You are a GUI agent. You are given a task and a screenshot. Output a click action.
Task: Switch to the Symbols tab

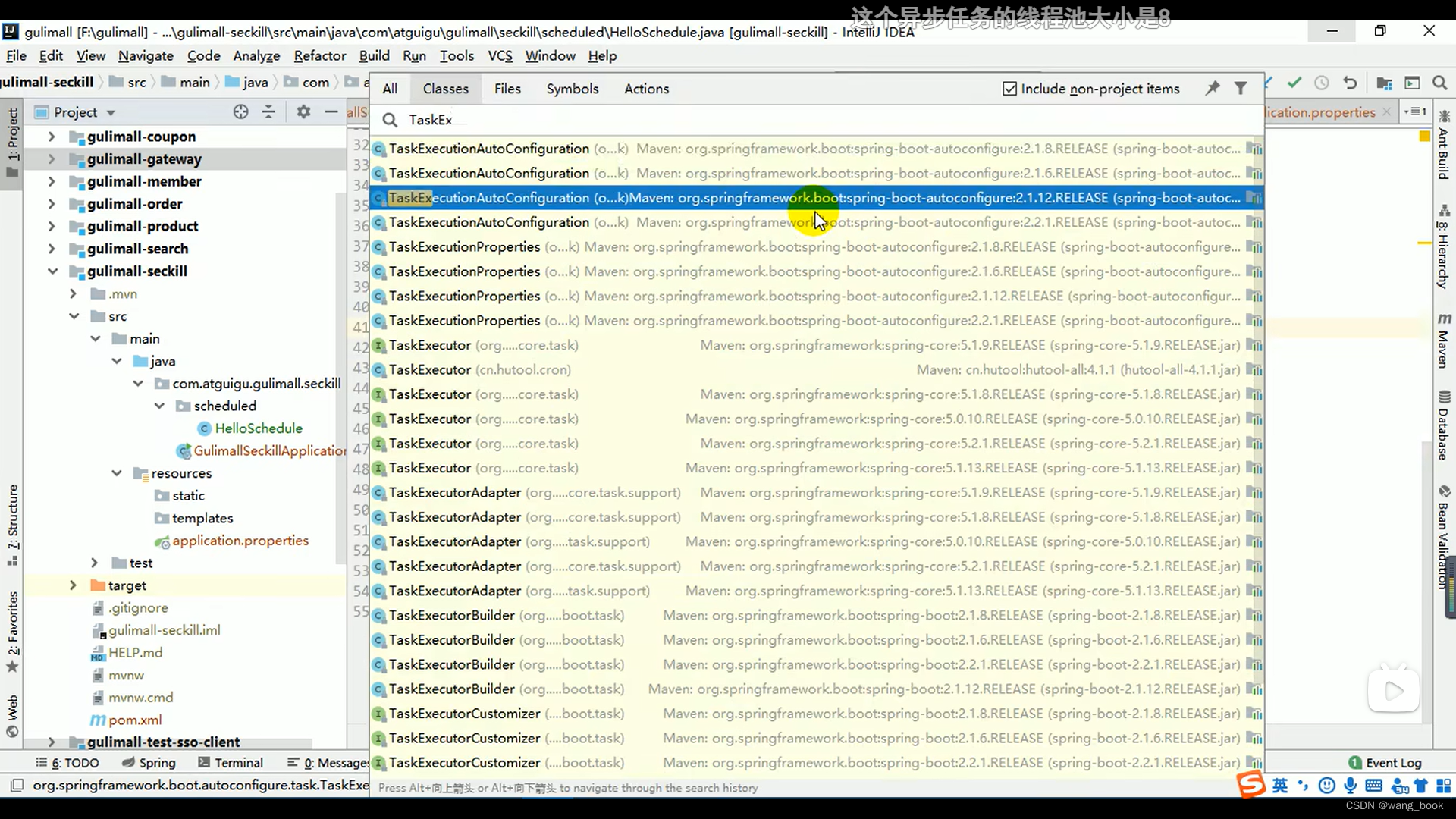pos(573,89)
